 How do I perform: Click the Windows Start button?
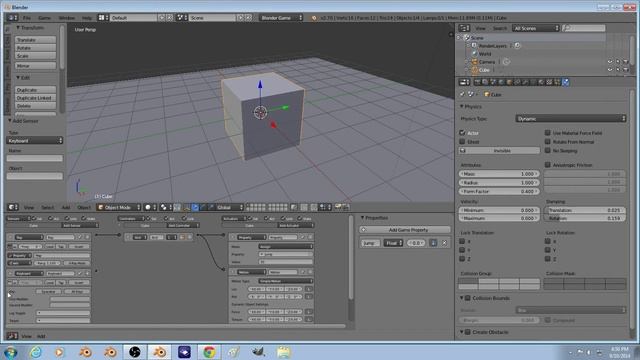pyautogui.click(x=10, y=352)
